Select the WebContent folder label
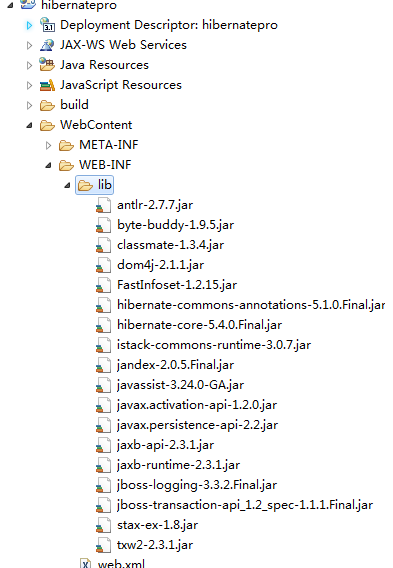Viewport: 393px width, 568px height. [x=96, y=125]
